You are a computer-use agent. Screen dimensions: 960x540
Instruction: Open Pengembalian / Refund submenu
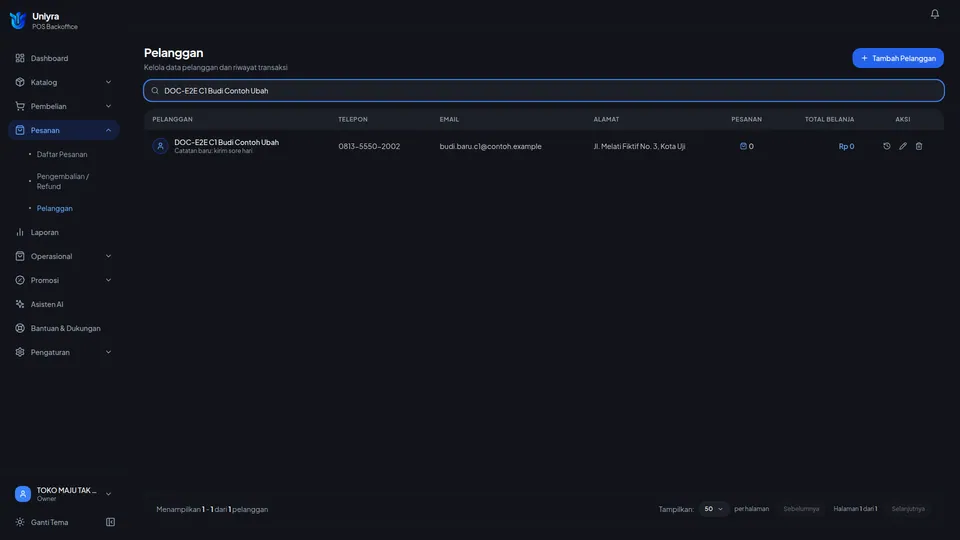pos(63,181)
